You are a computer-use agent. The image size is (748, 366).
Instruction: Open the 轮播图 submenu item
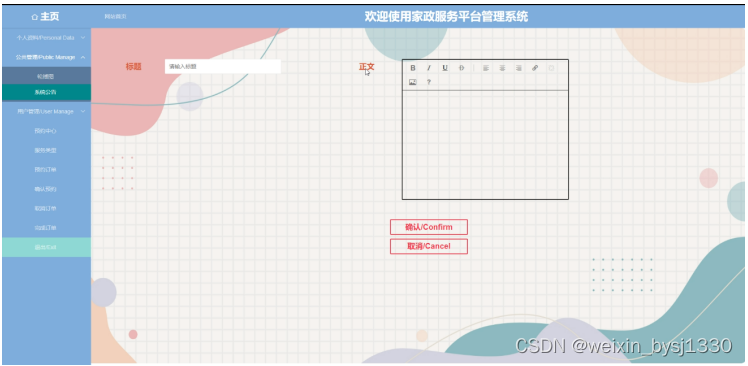[x=46, y=75]
